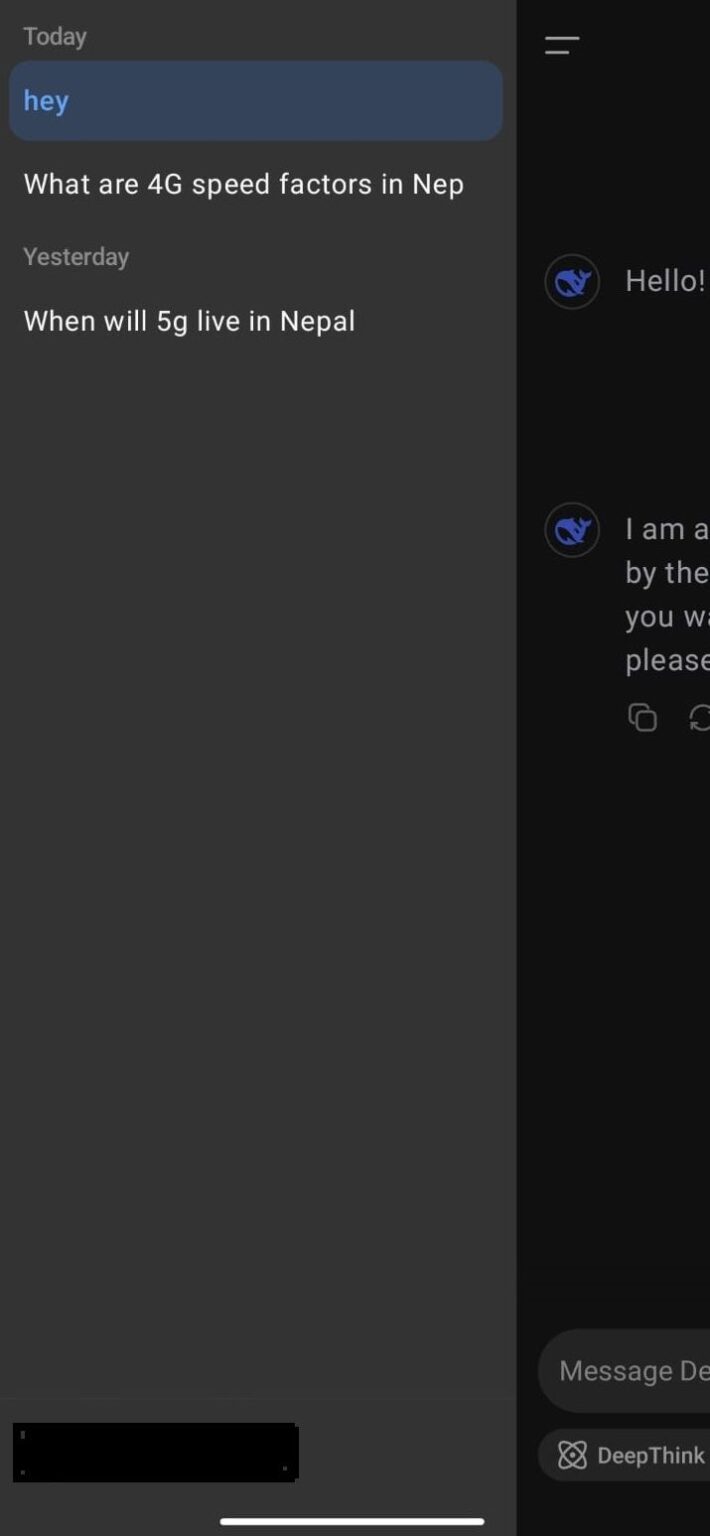Select 'When will 5g live in Nepal' chat
Viewport: 710px width, 1536px height.
pyautogui.click(x=190, y=321)
